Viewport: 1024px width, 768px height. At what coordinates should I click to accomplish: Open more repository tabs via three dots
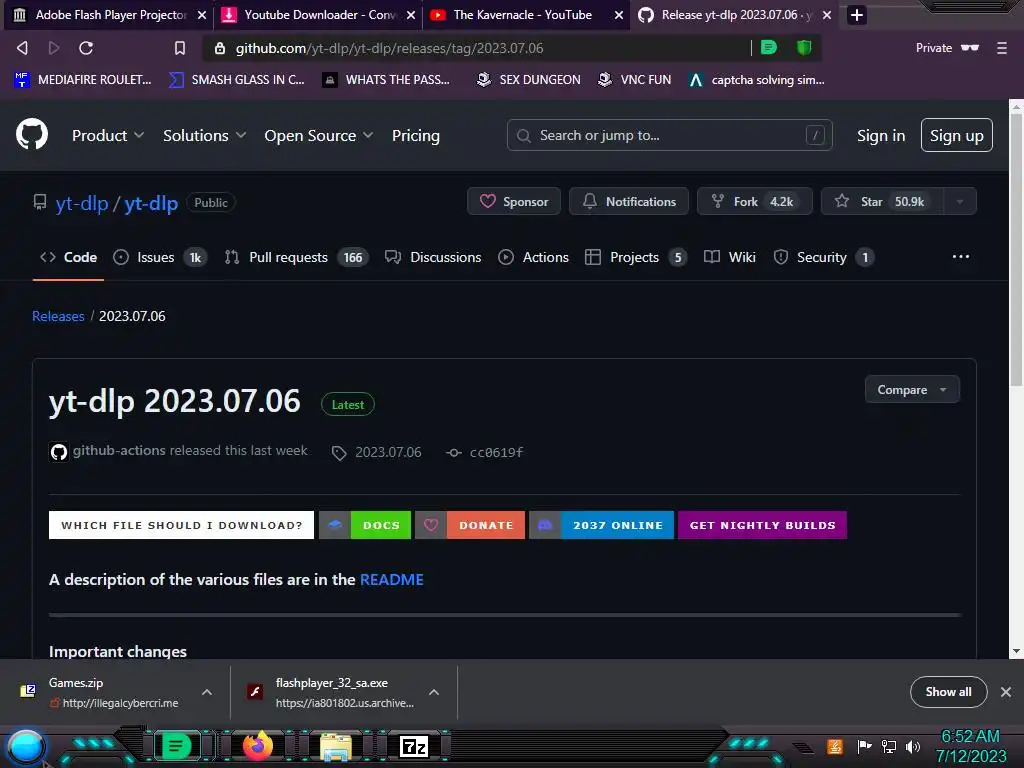(961, 257)
